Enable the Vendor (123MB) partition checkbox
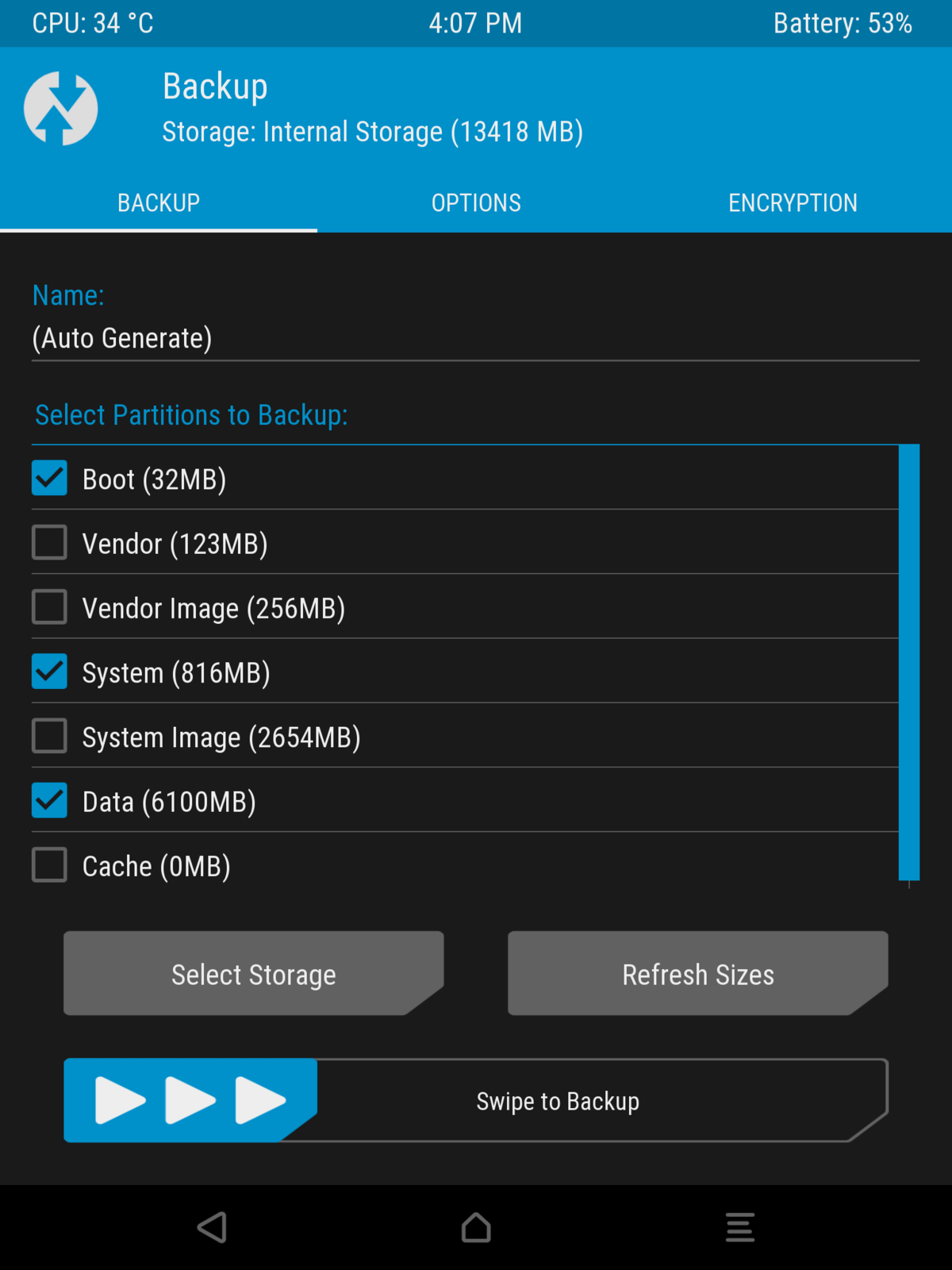952x1270 pixels. [x=49, y=543]
